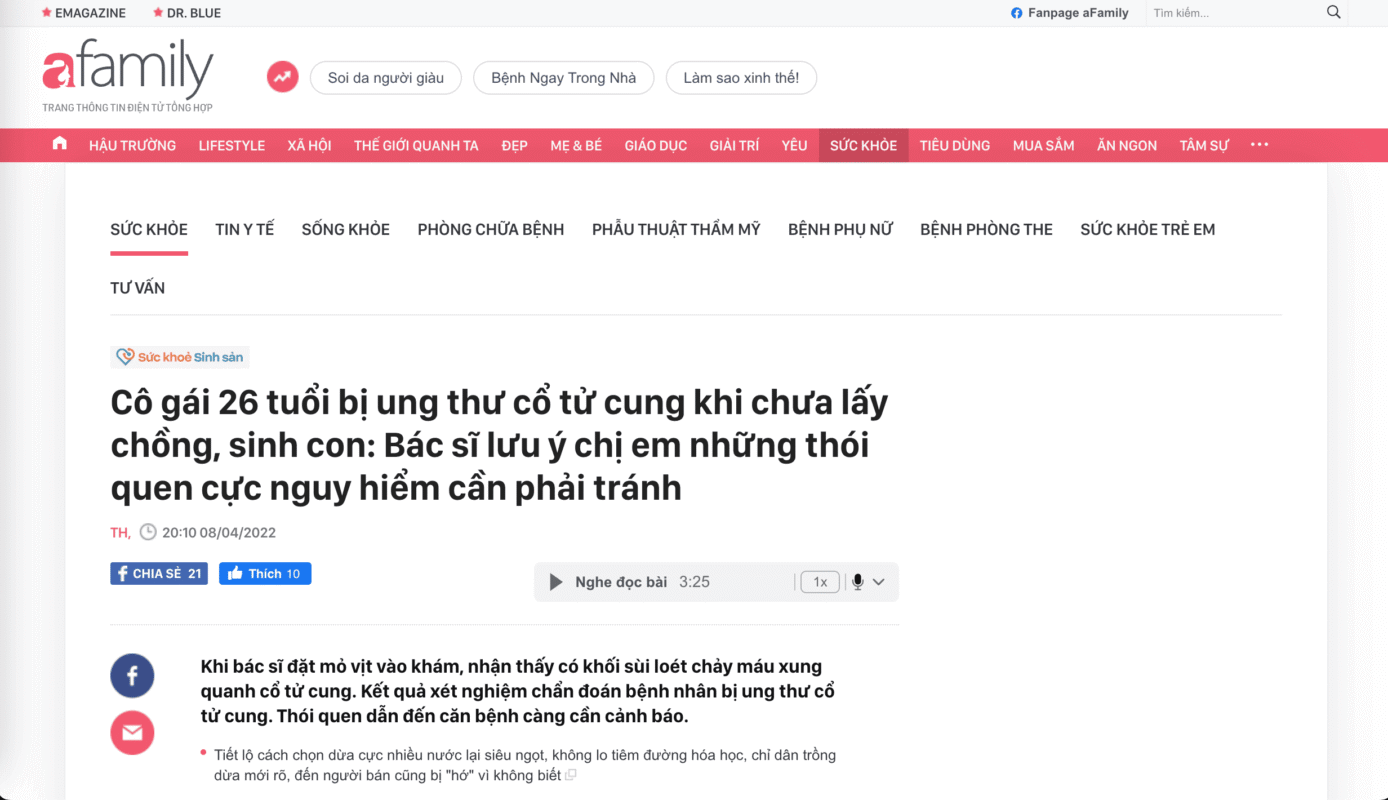Click the magnifier search icon
This screenshot has width=1388, height=800.
click(1333, 13)
